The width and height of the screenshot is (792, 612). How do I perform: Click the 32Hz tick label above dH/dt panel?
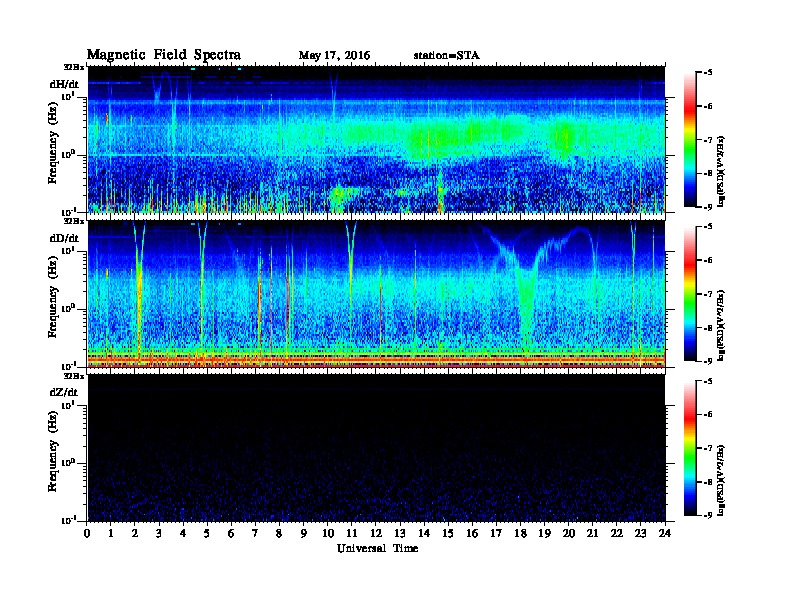pos(74,67)
